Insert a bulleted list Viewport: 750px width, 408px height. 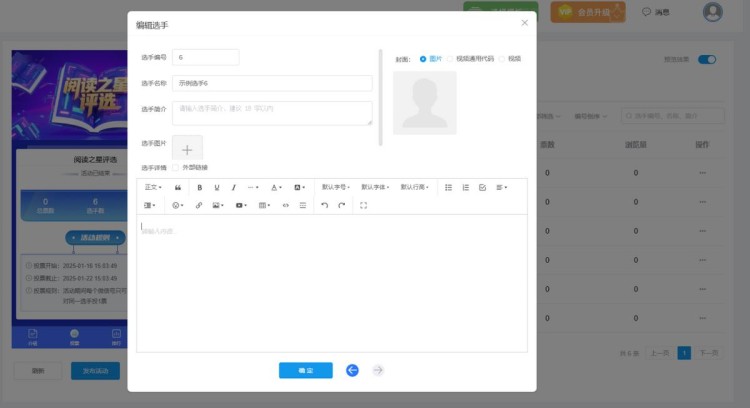pyautogui.click(x=448, y=187)
